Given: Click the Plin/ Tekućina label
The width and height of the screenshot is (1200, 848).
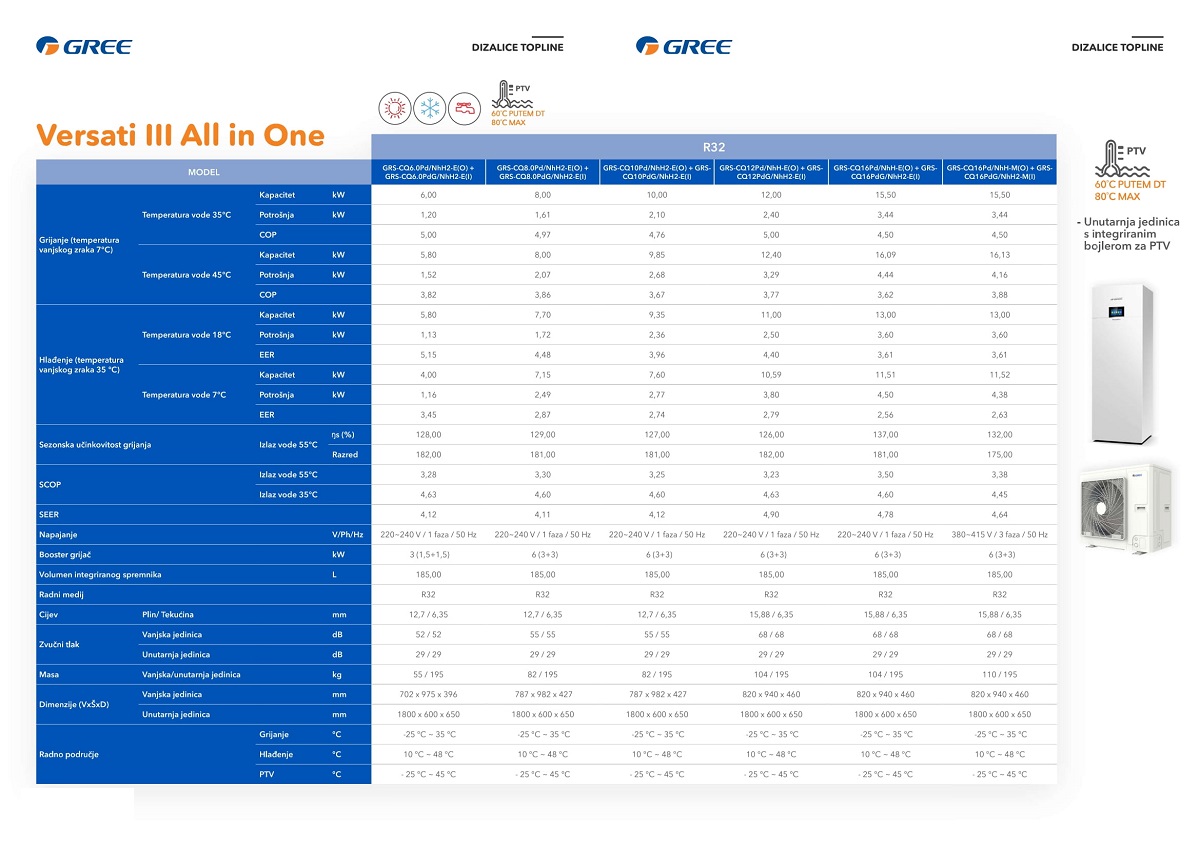Looking at the screenshot, I should tap(168, 615).
